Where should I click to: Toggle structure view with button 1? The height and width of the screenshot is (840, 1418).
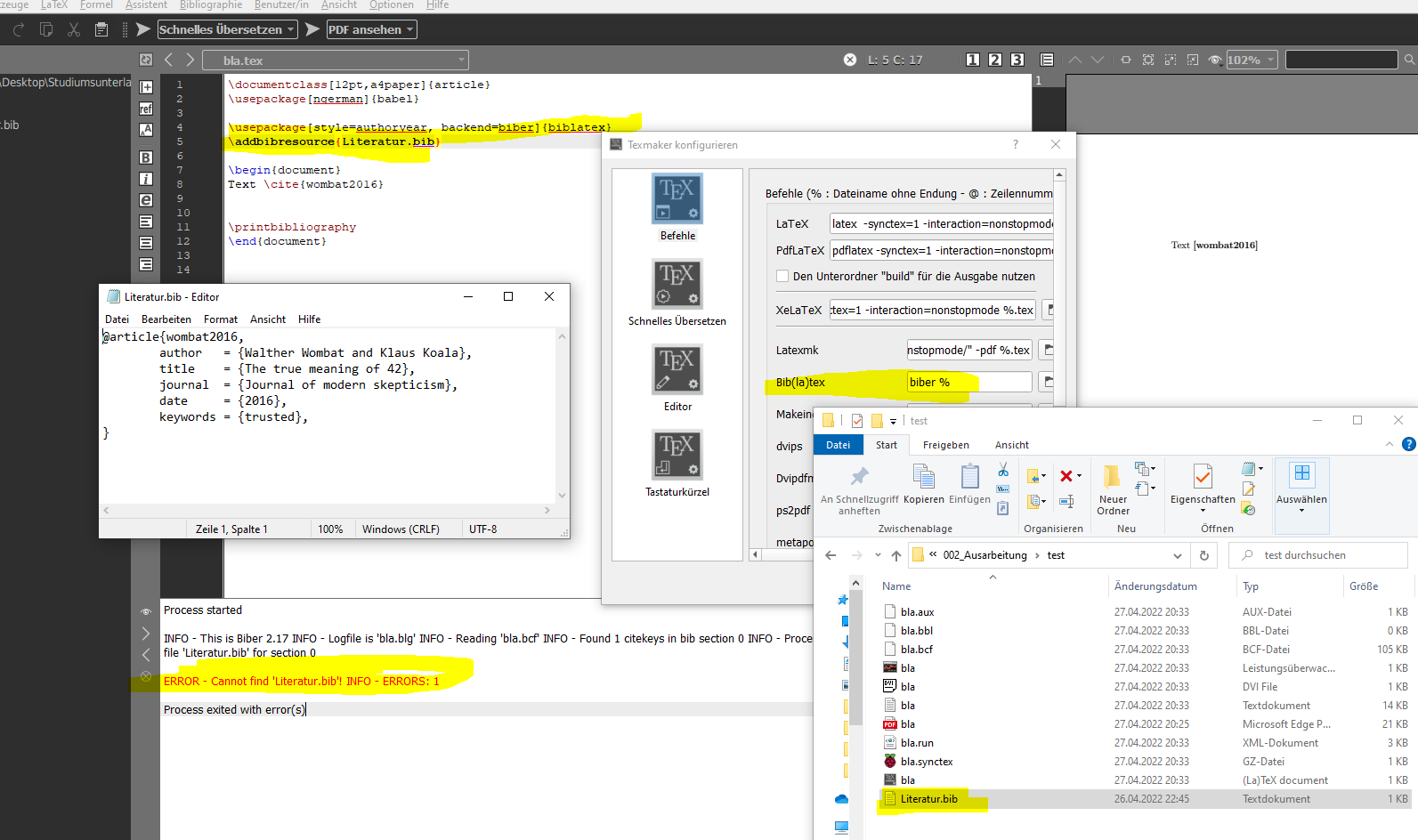(972, 60)
